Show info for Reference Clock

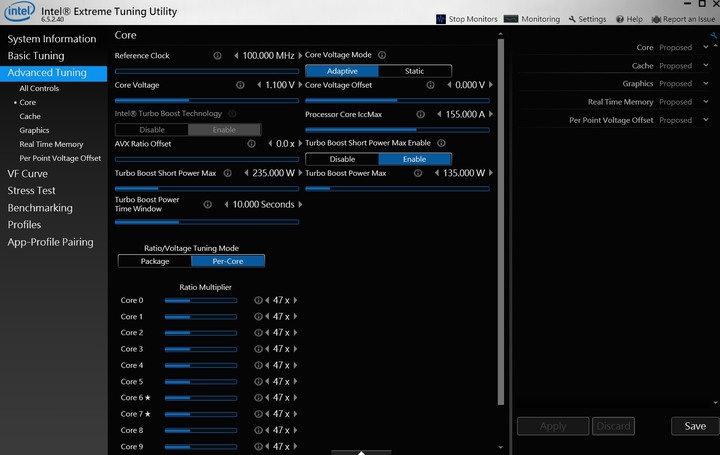pos(217,56)
